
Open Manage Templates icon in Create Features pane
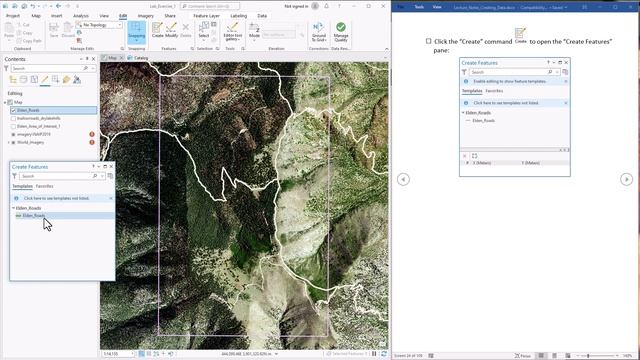[x=110, y=176]
